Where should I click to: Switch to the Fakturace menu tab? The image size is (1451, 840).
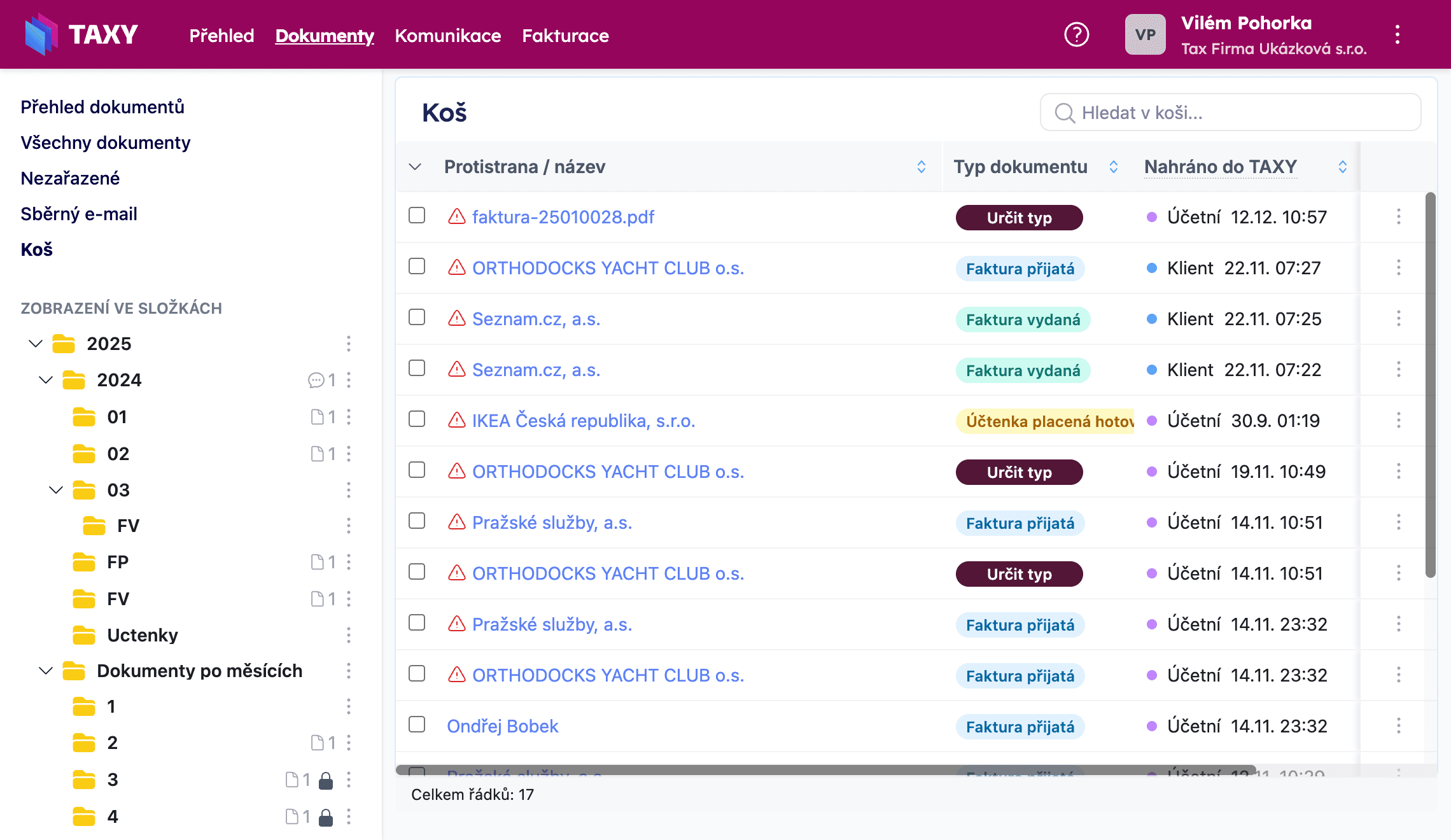(x=565, y=36)
